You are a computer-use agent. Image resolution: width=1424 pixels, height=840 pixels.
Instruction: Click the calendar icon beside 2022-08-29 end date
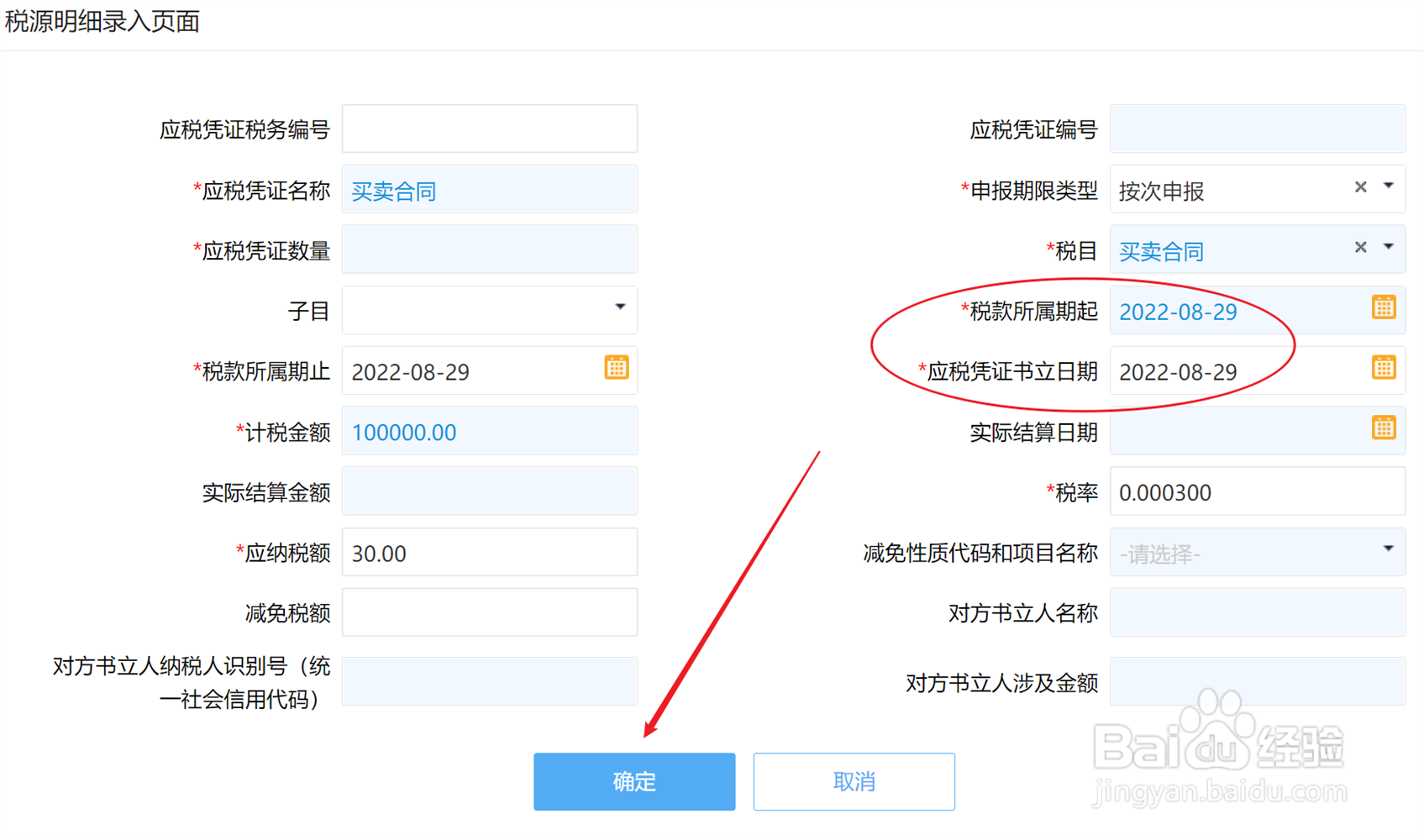[x=617, y=367]
